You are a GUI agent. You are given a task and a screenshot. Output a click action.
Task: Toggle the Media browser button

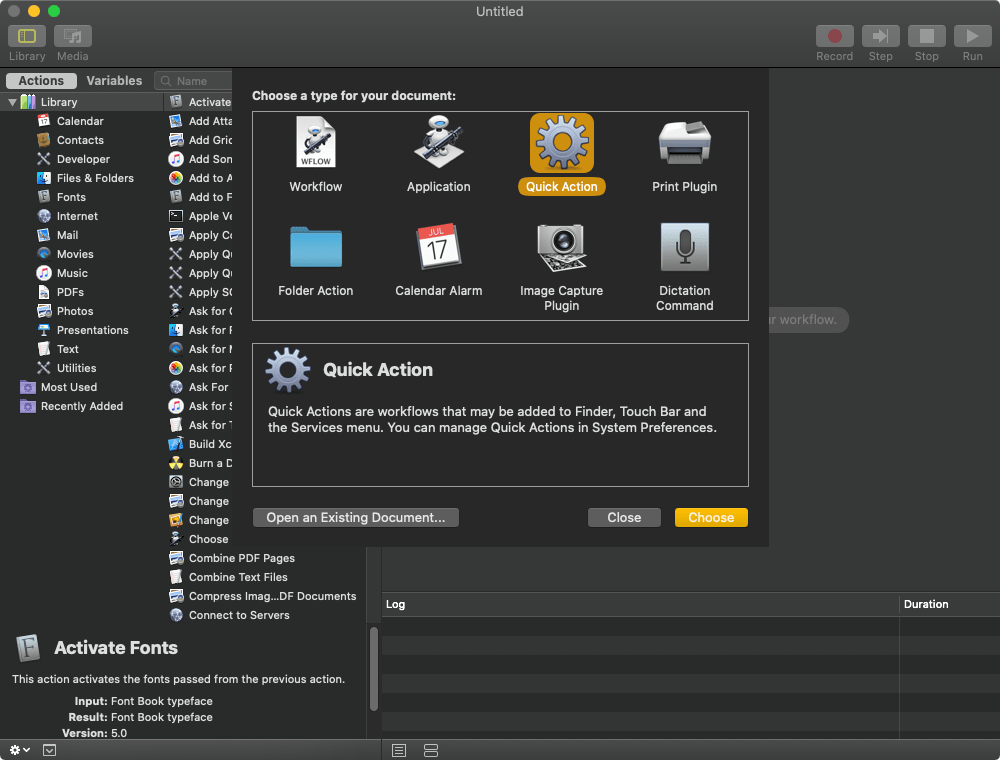point(73,36)
